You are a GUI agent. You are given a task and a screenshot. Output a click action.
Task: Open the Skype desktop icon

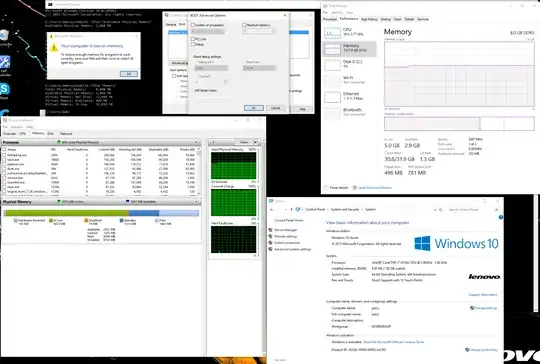point(5,89)
